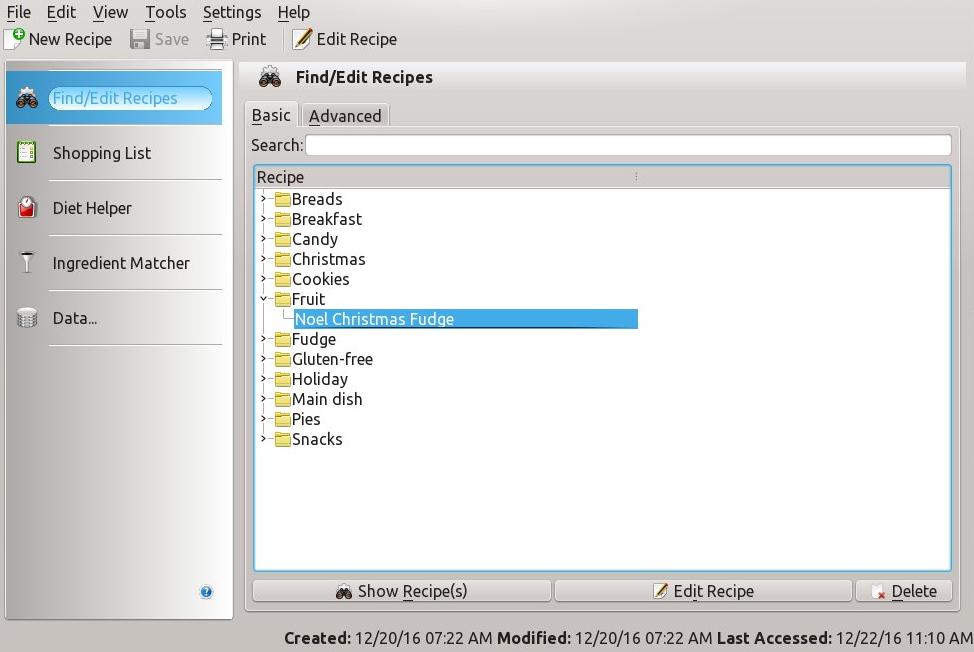
Task: Select the Noel Christmas Fudge recipe
Action: pyautogui.click(x=465, y=319)
